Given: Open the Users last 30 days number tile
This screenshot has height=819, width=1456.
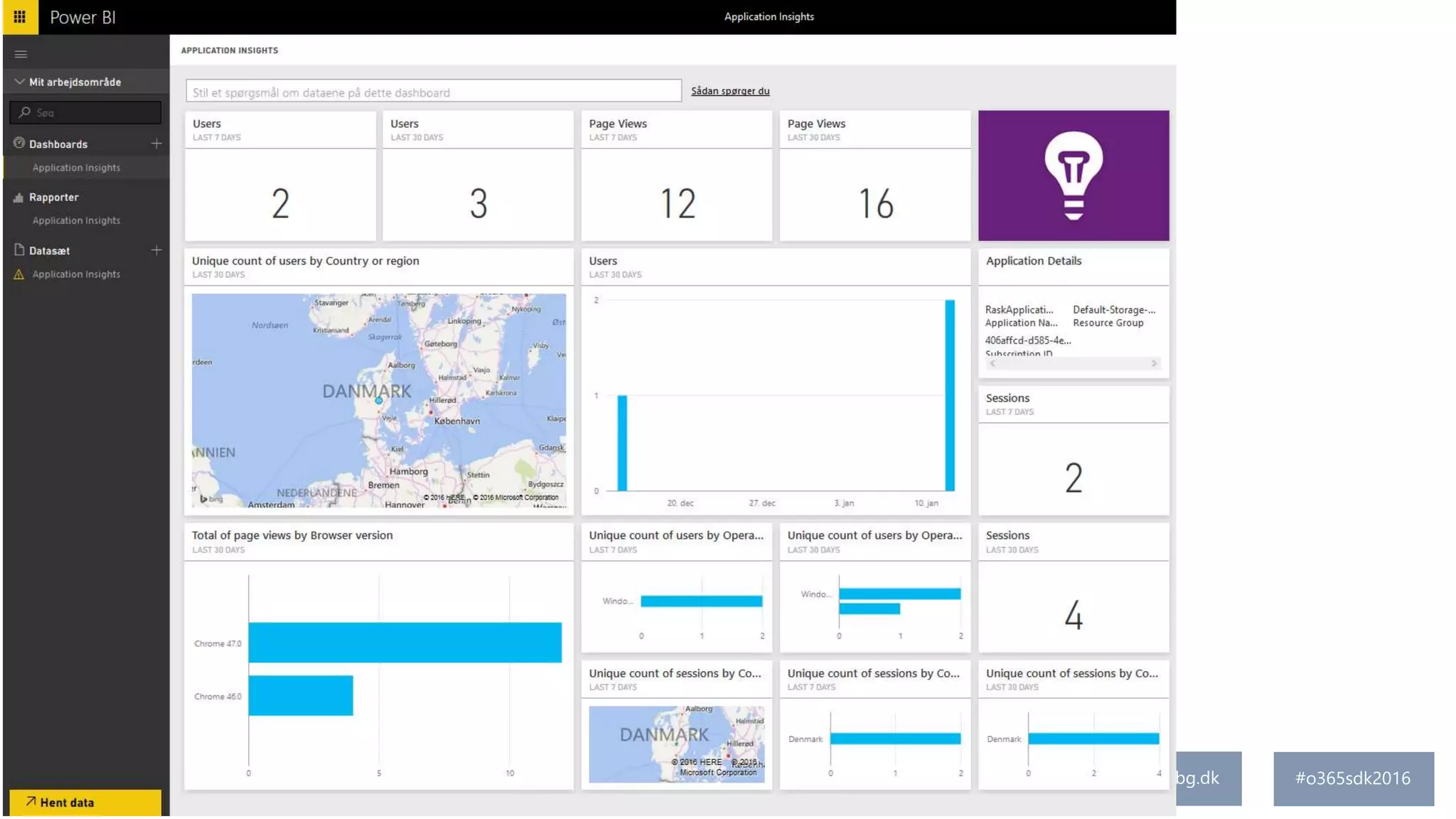Looking at the screenshot, I should pos(478,176).
